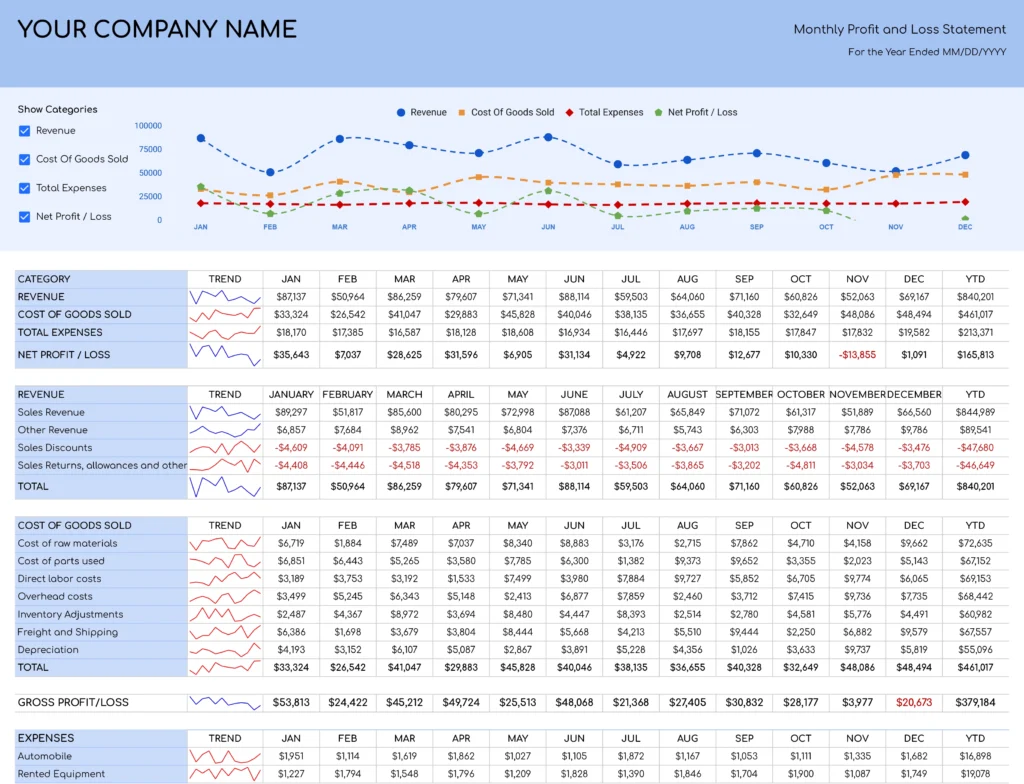Click the Automobile trend sparkline

tap(225, 757)
